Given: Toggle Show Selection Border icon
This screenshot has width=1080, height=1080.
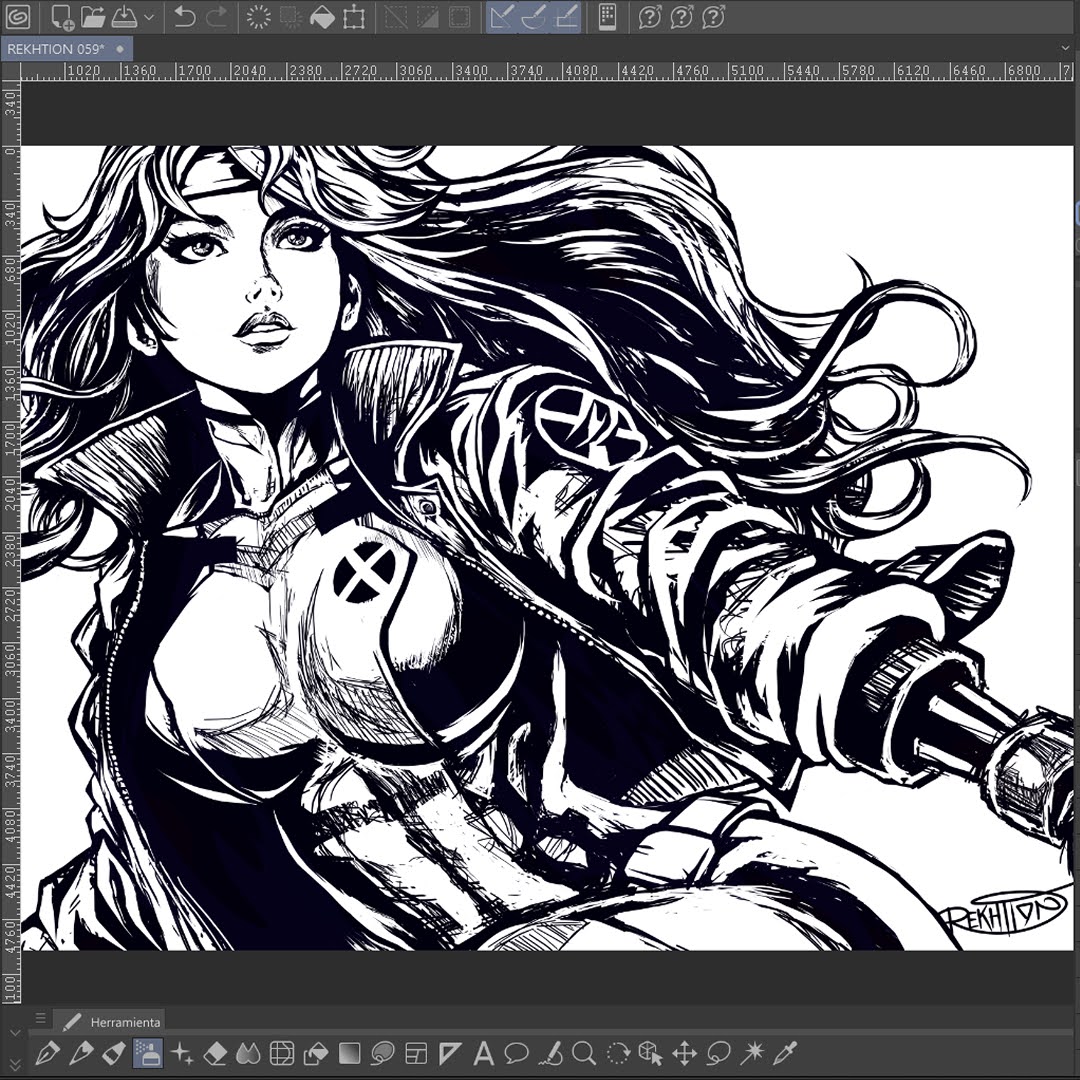Looking at the screenshot, I should (x=459, y=17).
